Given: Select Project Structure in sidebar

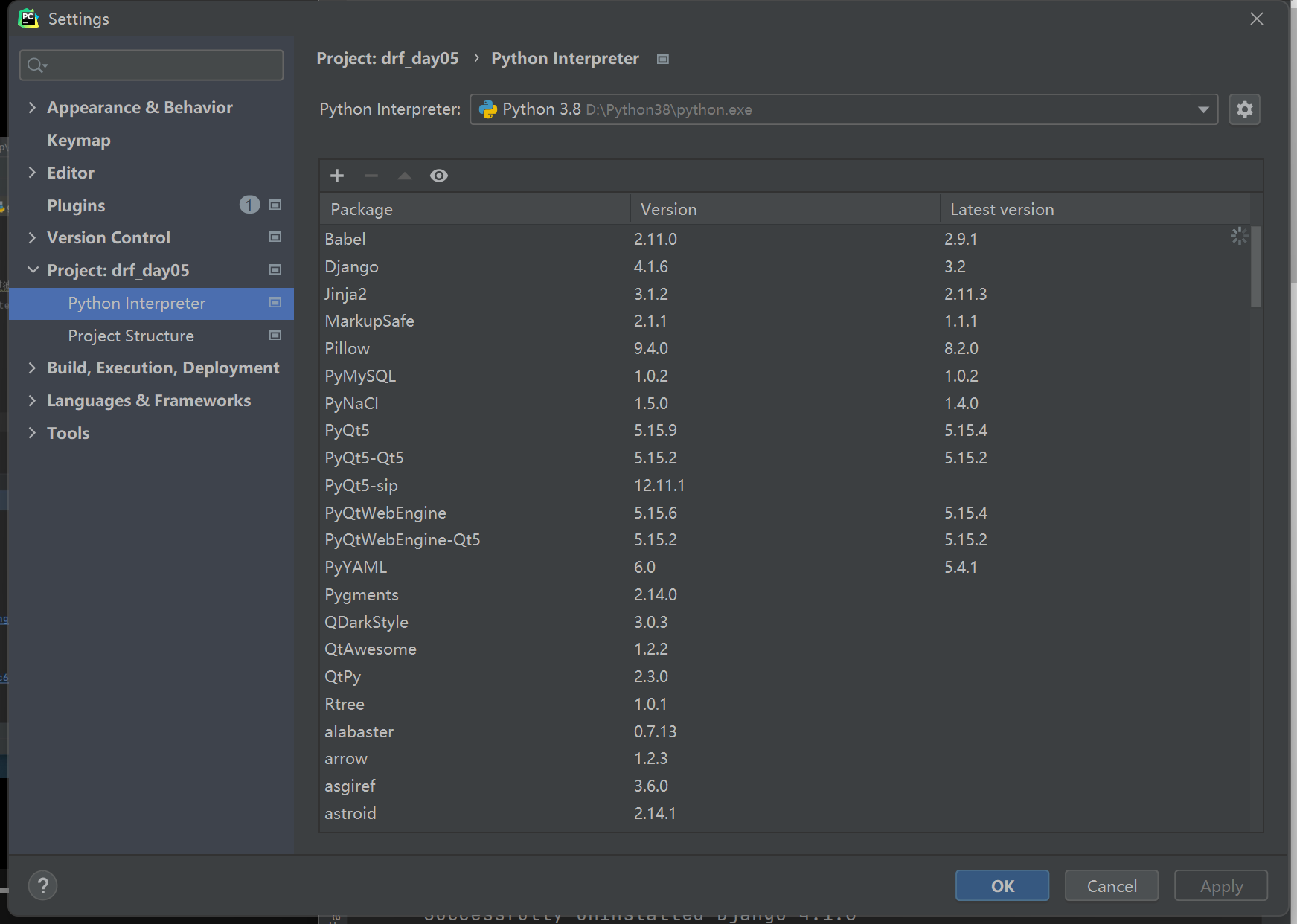Looking at the screenshot, I should click(131, 336).
